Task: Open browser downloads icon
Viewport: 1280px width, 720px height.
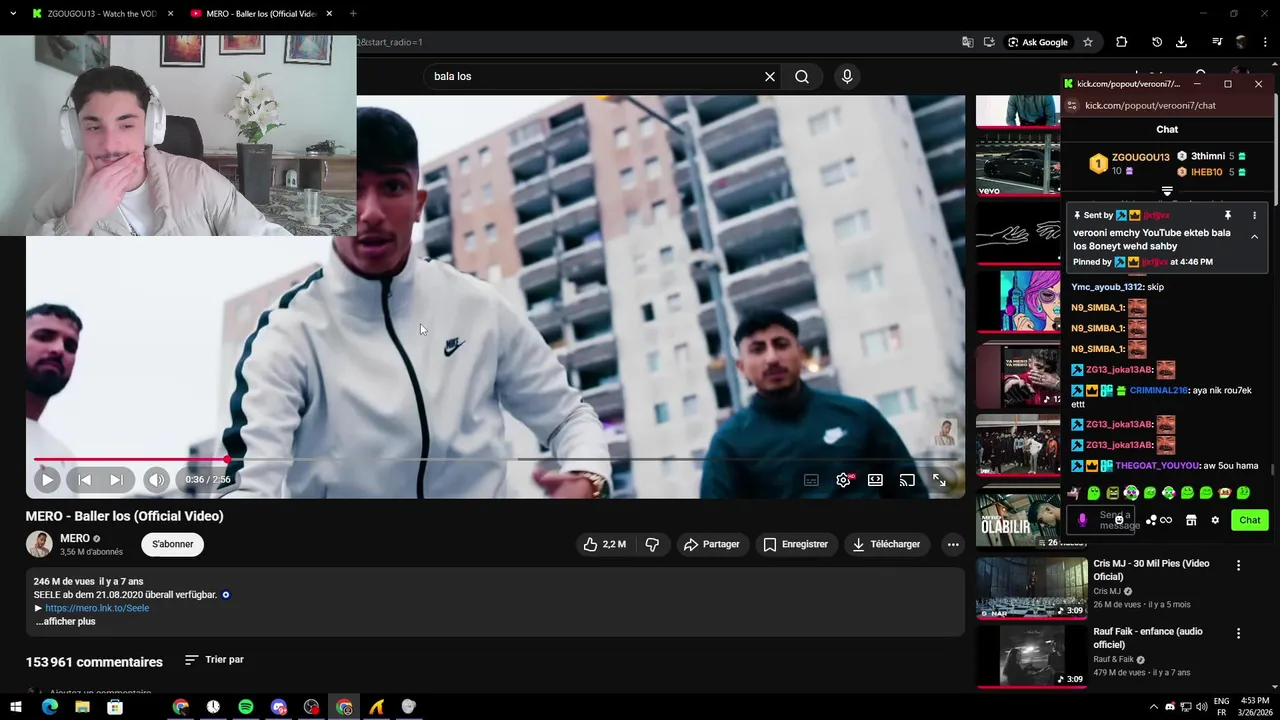Action: (1181, 42)
